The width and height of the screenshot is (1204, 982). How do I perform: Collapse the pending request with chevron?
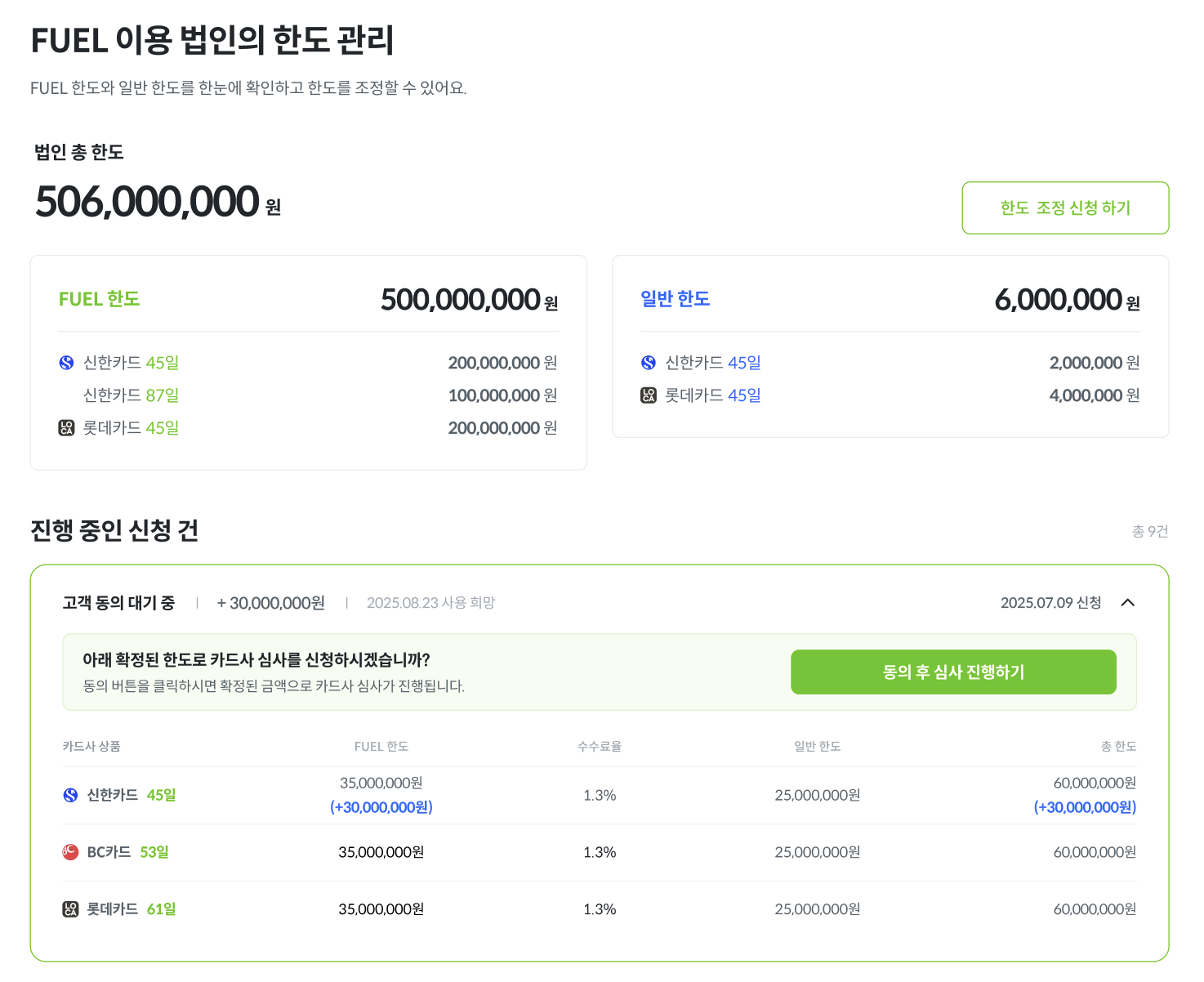coord(1128,603)
